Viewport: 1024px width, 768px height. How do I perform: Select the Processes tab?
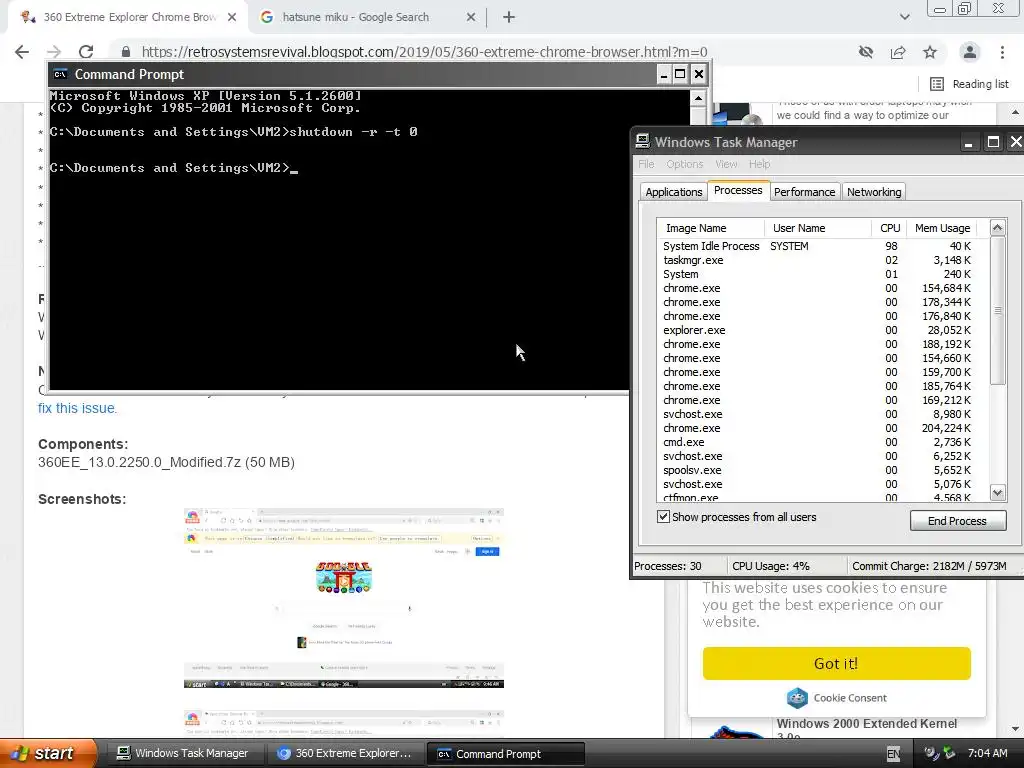pos(738,190)
